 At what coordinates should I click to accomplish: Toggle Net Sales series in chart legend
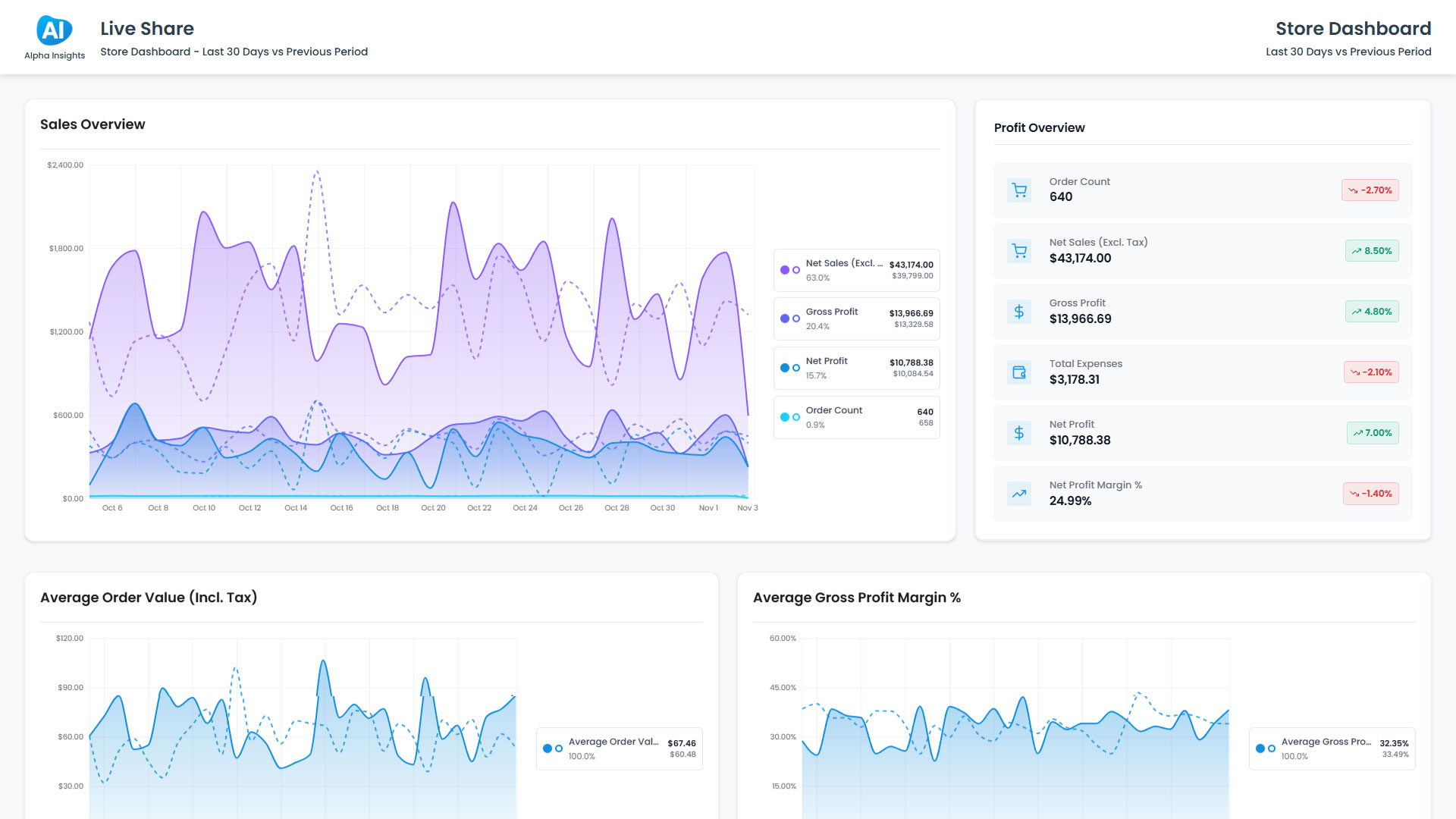(x=856, y=270)
